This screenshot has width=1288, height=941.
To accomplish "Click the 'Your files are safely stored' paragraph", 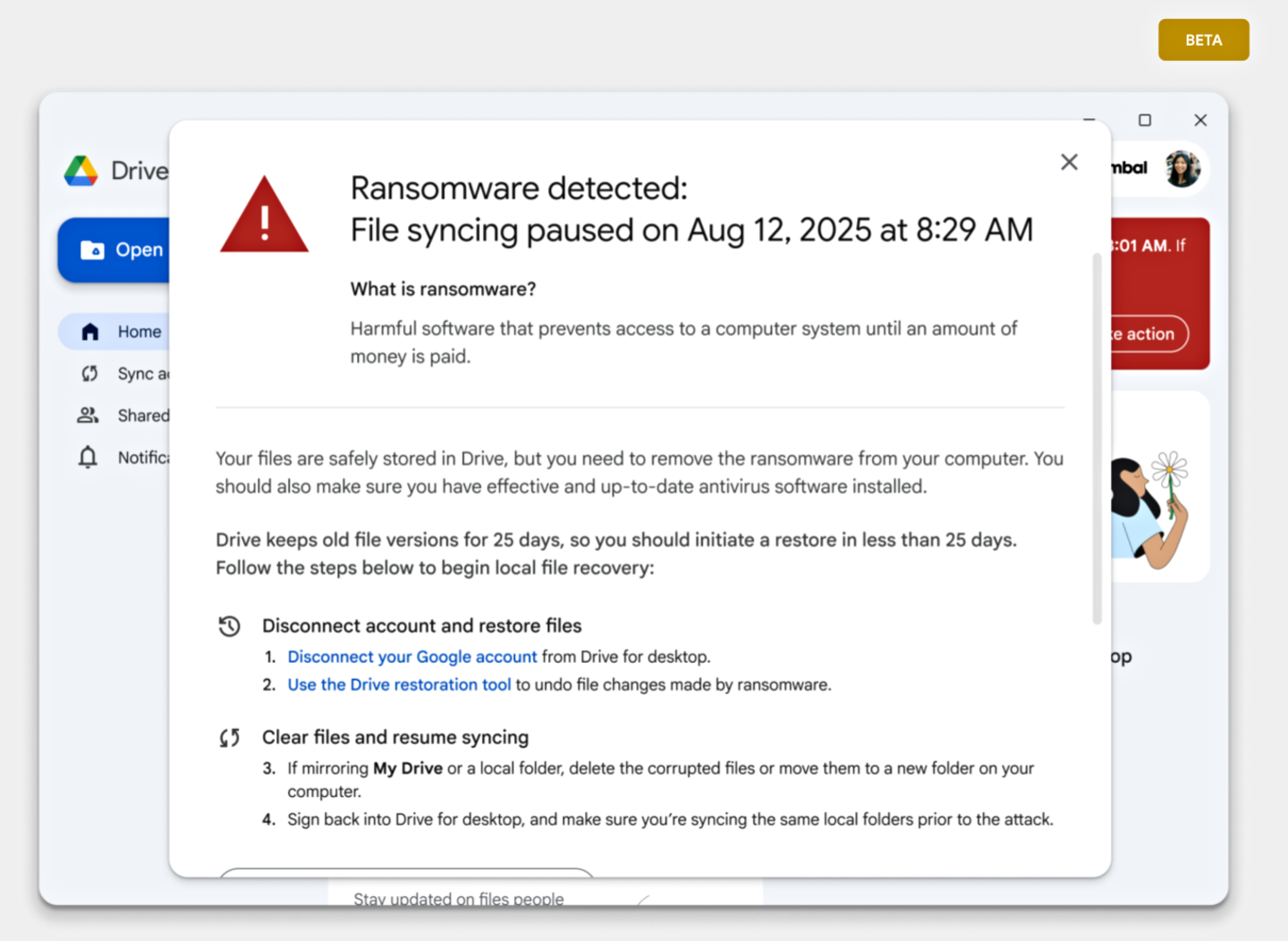I will coord(640,472).
